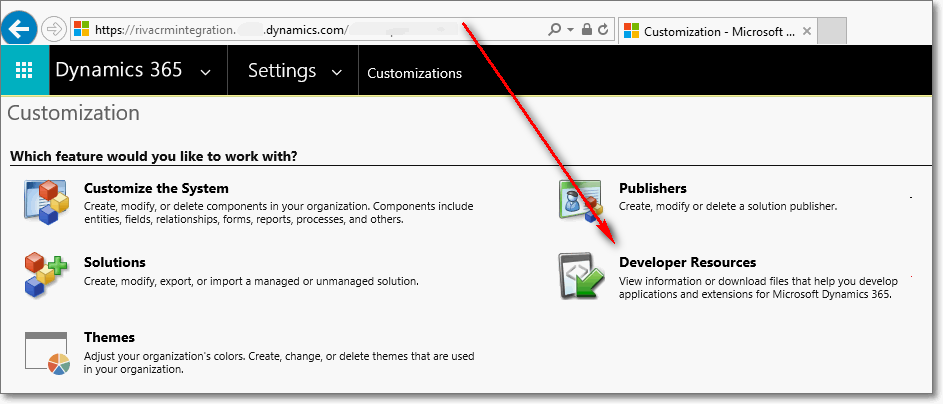Expand the Dynamics 365 dropdown chevron

206,73
